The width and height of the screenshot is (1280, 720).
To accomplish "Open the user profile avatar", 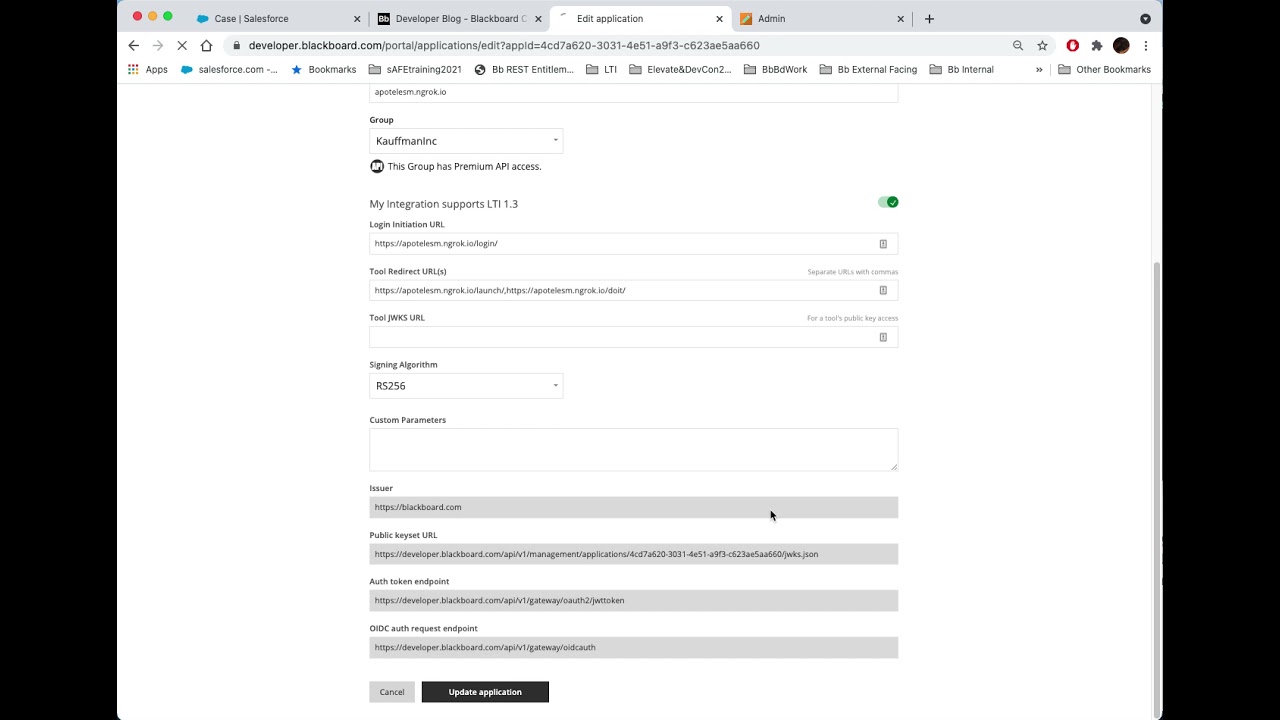I will (x=1121, y=45).
